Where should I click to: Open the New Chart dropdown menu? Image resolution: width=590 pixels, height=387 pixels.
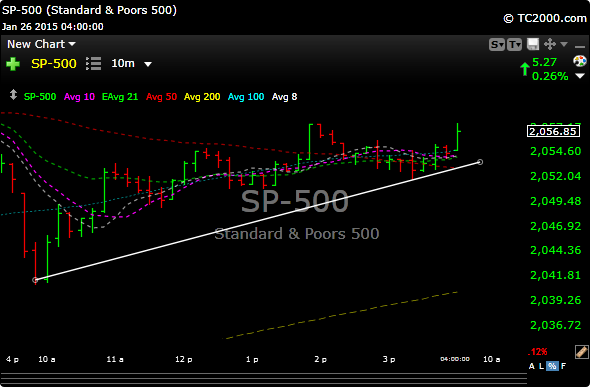(41, 44)
